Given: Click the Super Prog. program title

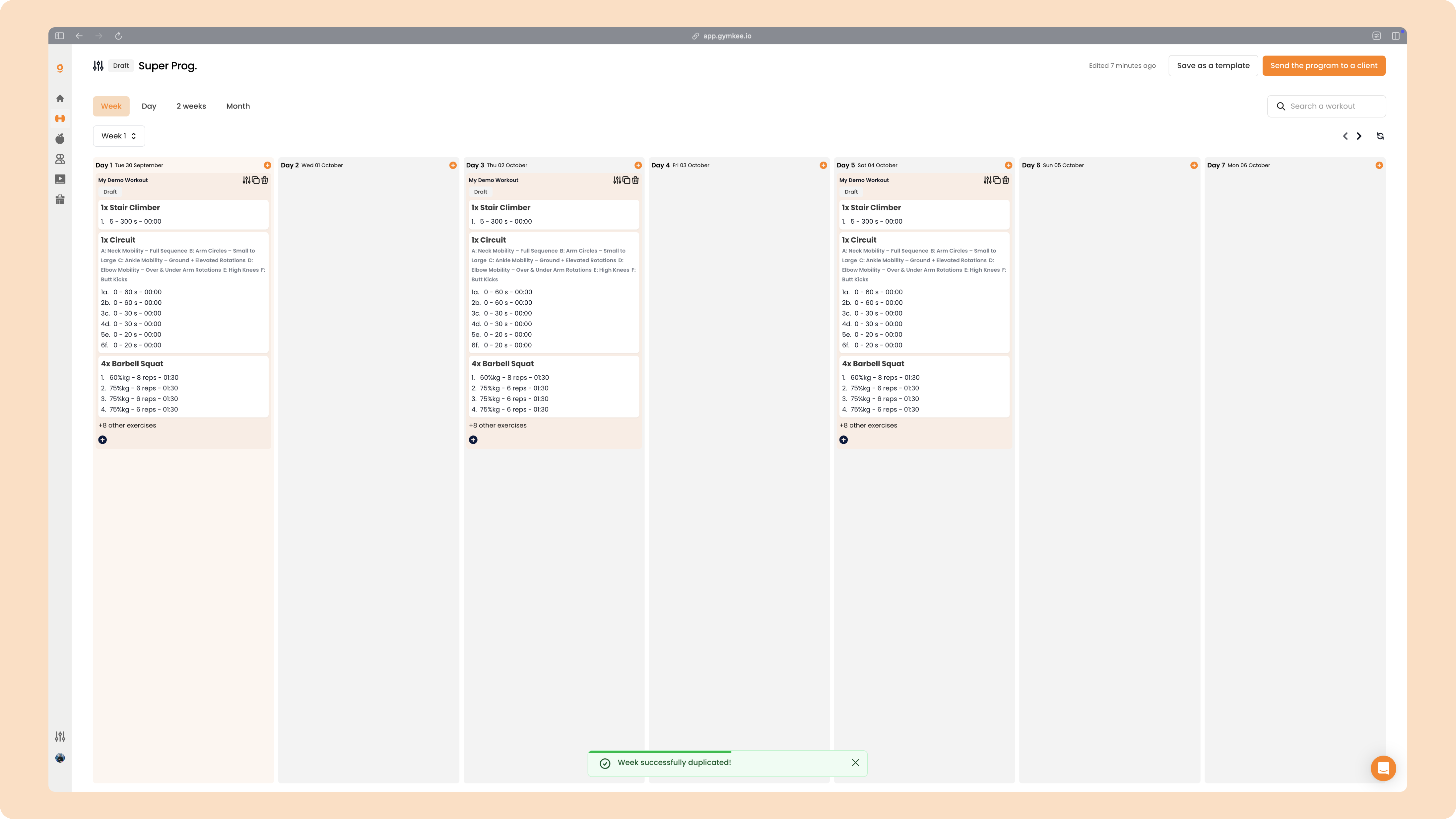Looking at the screenshot, I should [168, 66].
